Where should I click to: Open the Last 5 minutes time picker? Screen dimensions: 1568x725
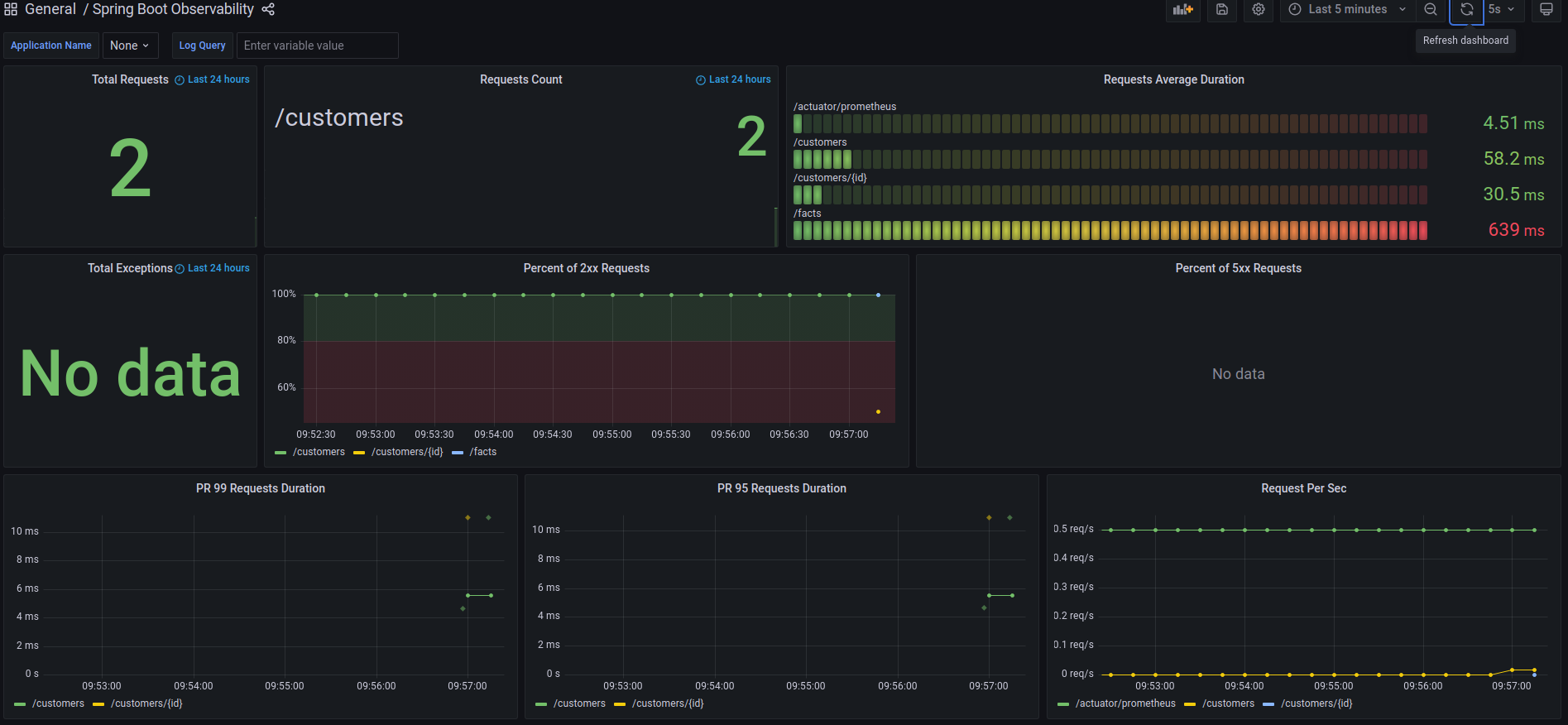(1347, 9)
